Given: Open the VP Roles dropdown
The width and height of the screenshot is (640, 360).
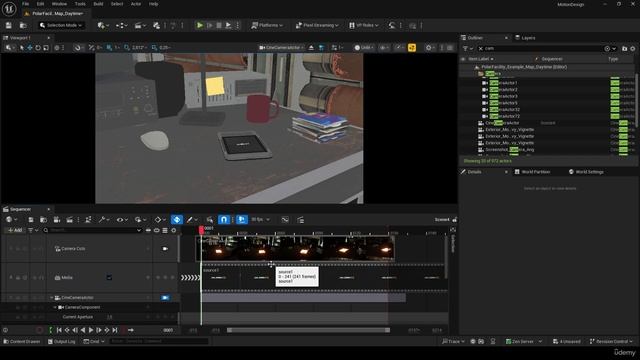Looking at the screenshot, I should [x=363, y=25].
